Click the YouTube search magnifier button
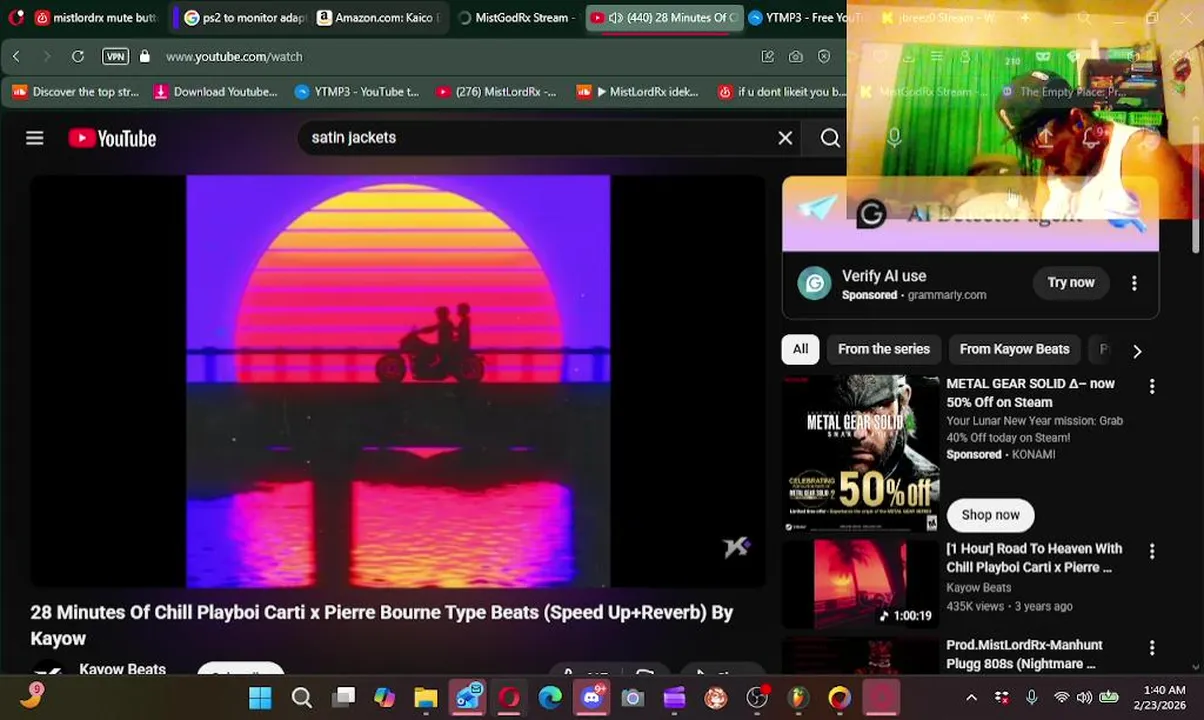 point(830,138)
